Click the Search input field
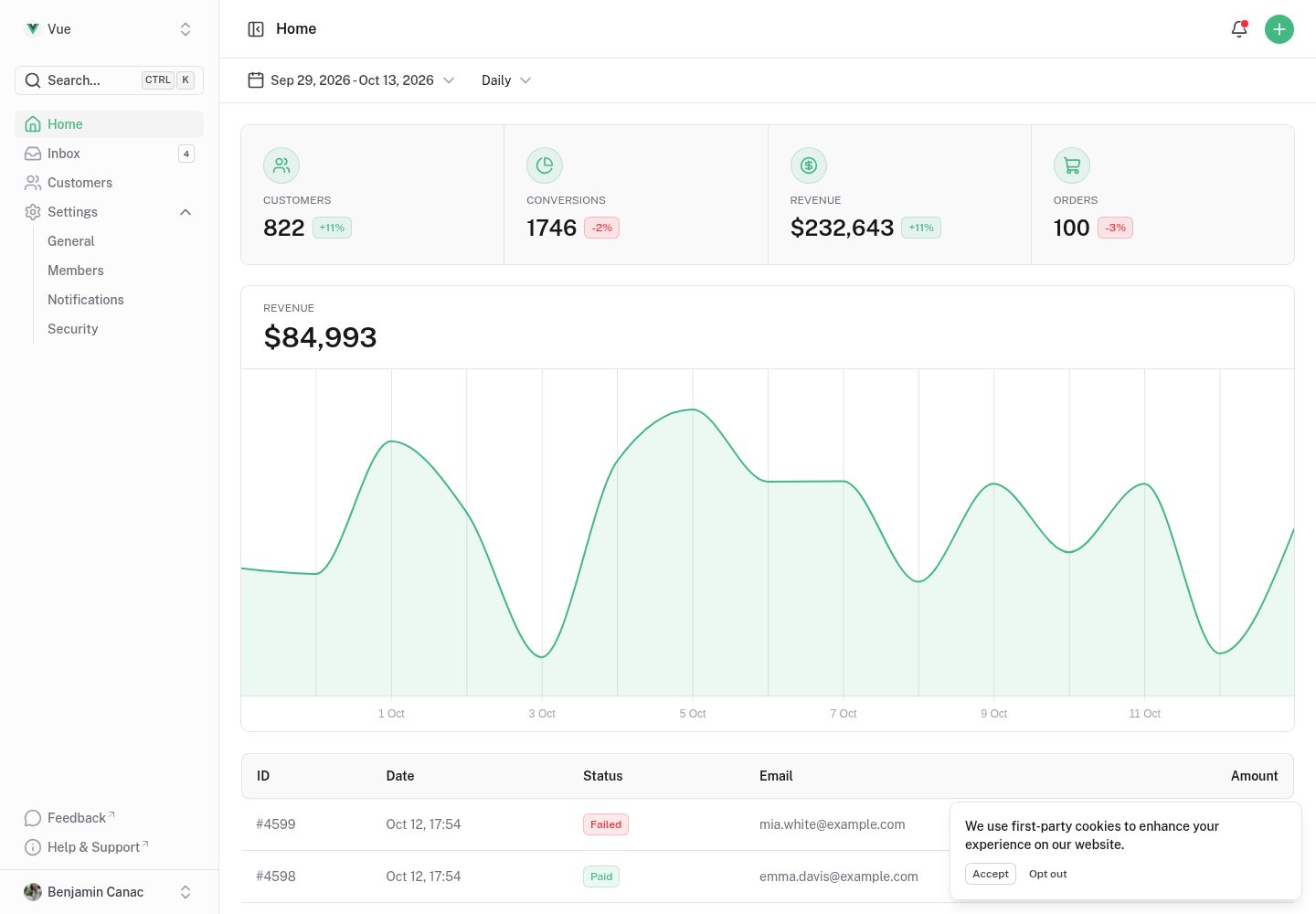Image resolution: width=1316 pixels, height=914 pixels. [109, 80]
